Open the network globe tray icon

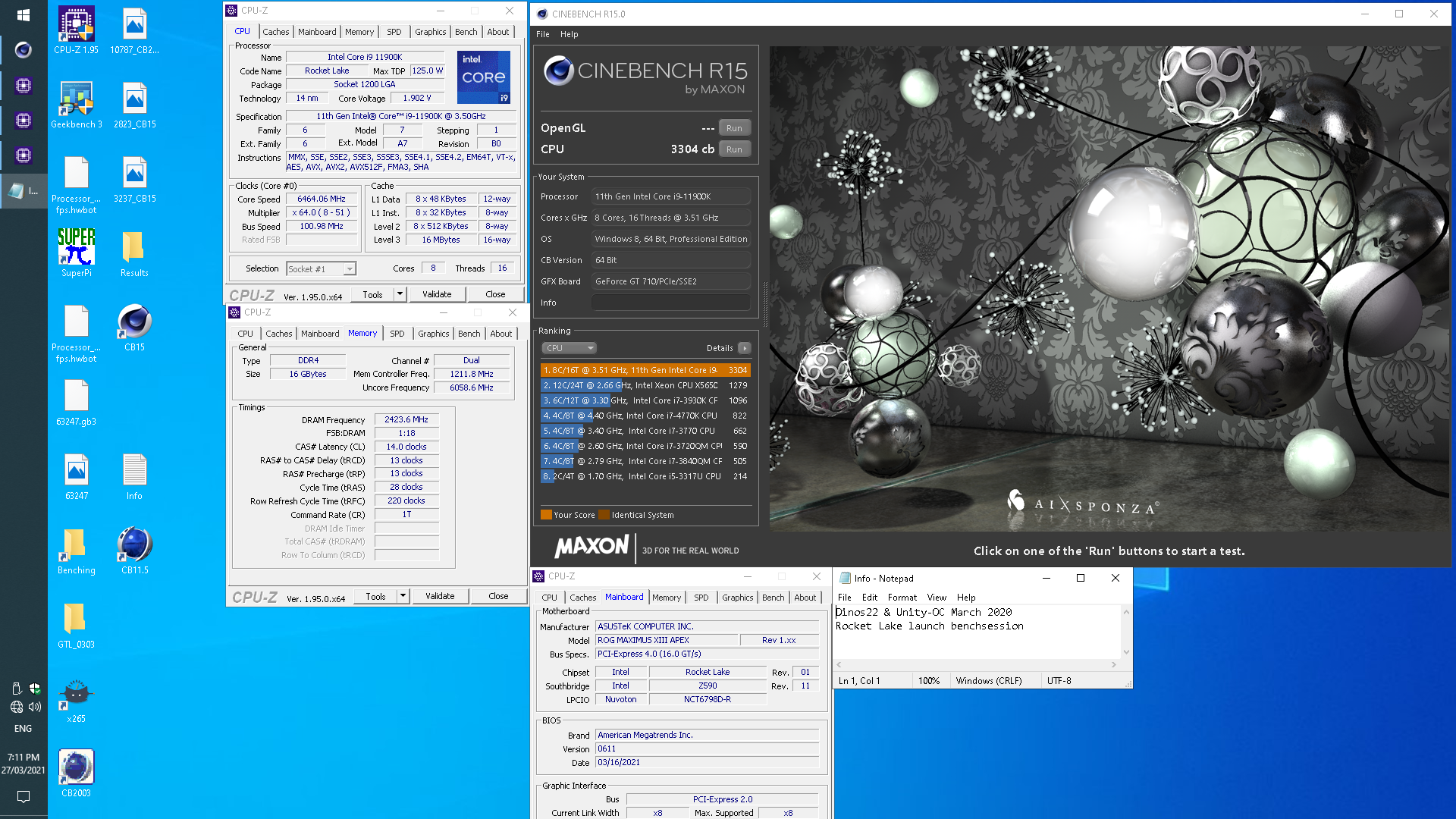(x=17, y=707)
